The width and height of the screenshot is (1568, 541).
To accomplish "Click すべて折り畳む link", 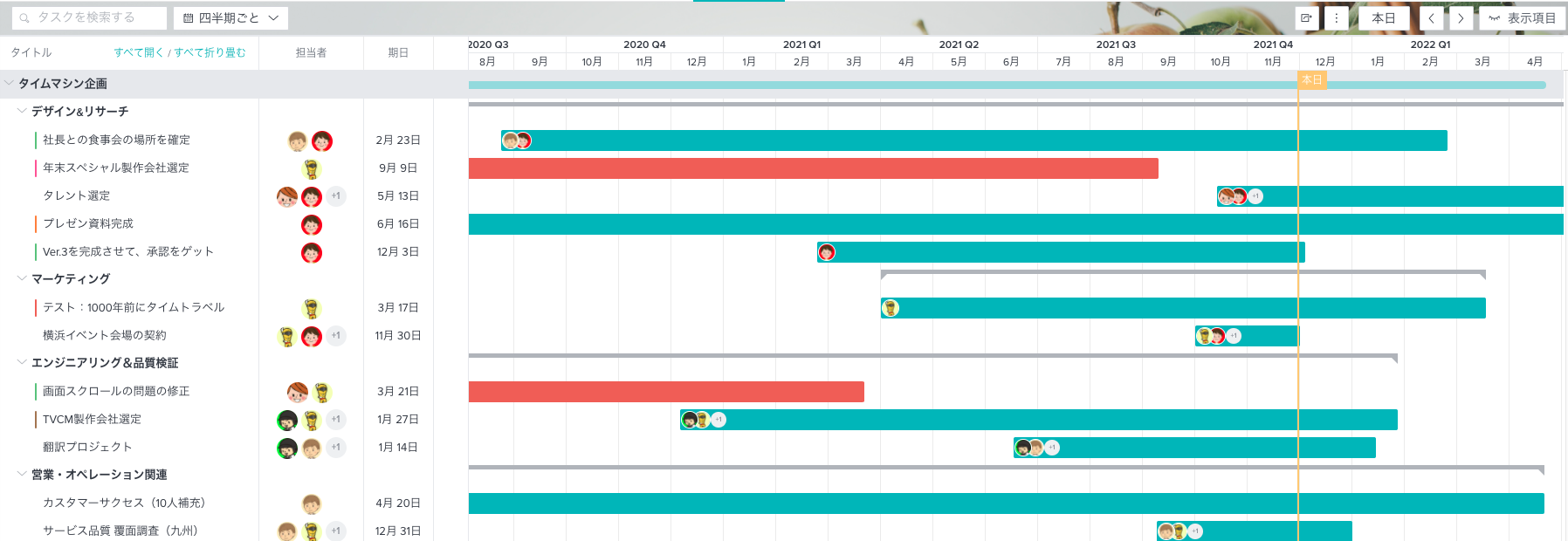I will (x=210, y=52).
